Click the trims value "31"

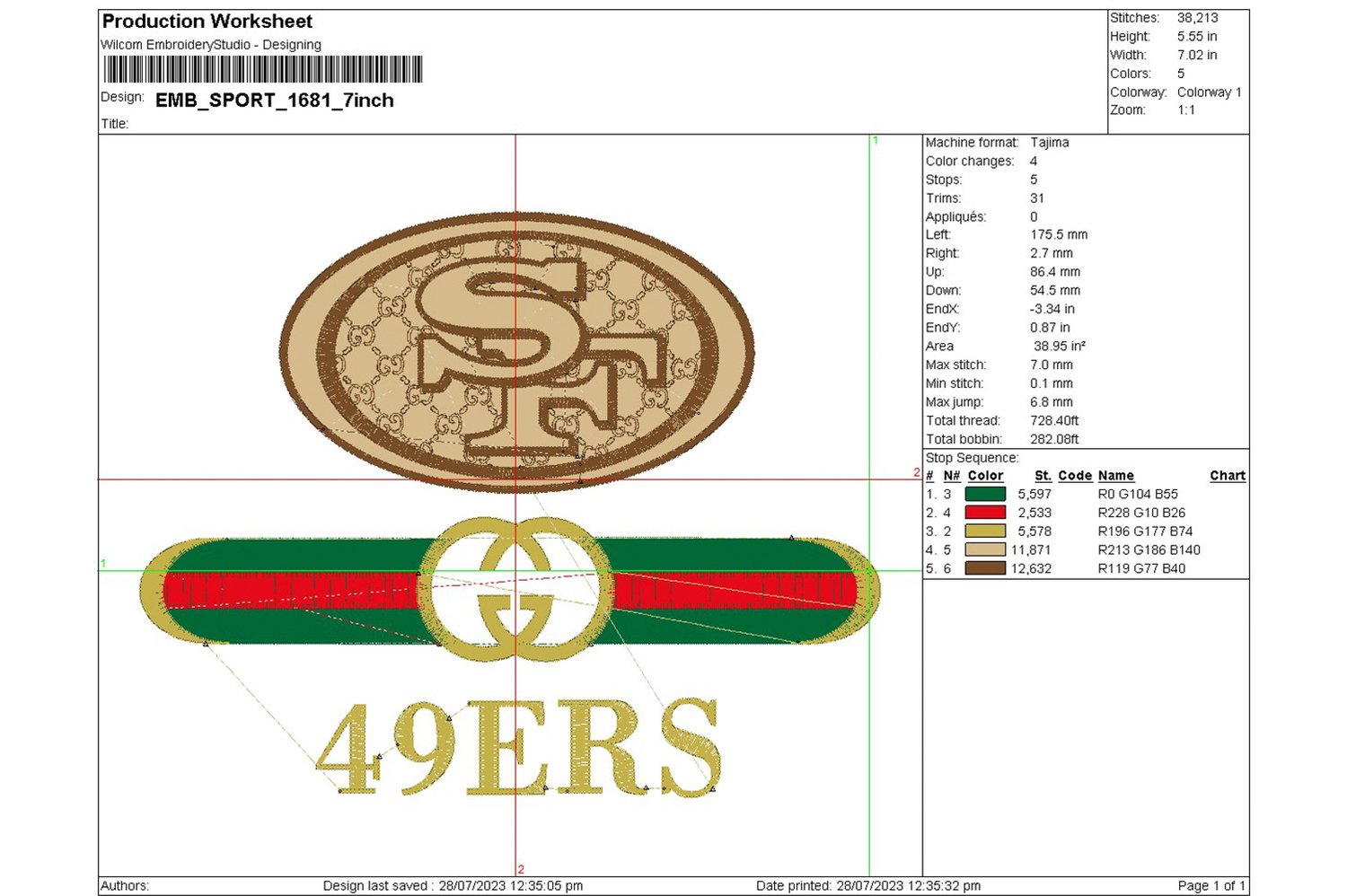pos(1037,198)
